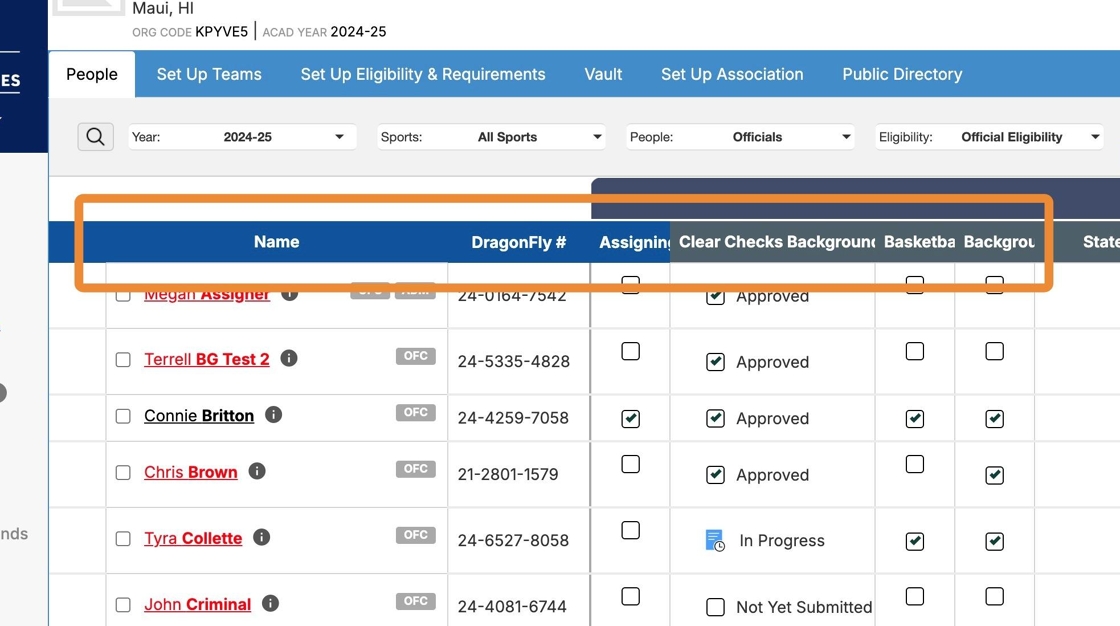Open the Year 2024-25 dropdown
The height and width of the screenshot is (626, 1120).
pyautogui.click(x=240, y=137)
